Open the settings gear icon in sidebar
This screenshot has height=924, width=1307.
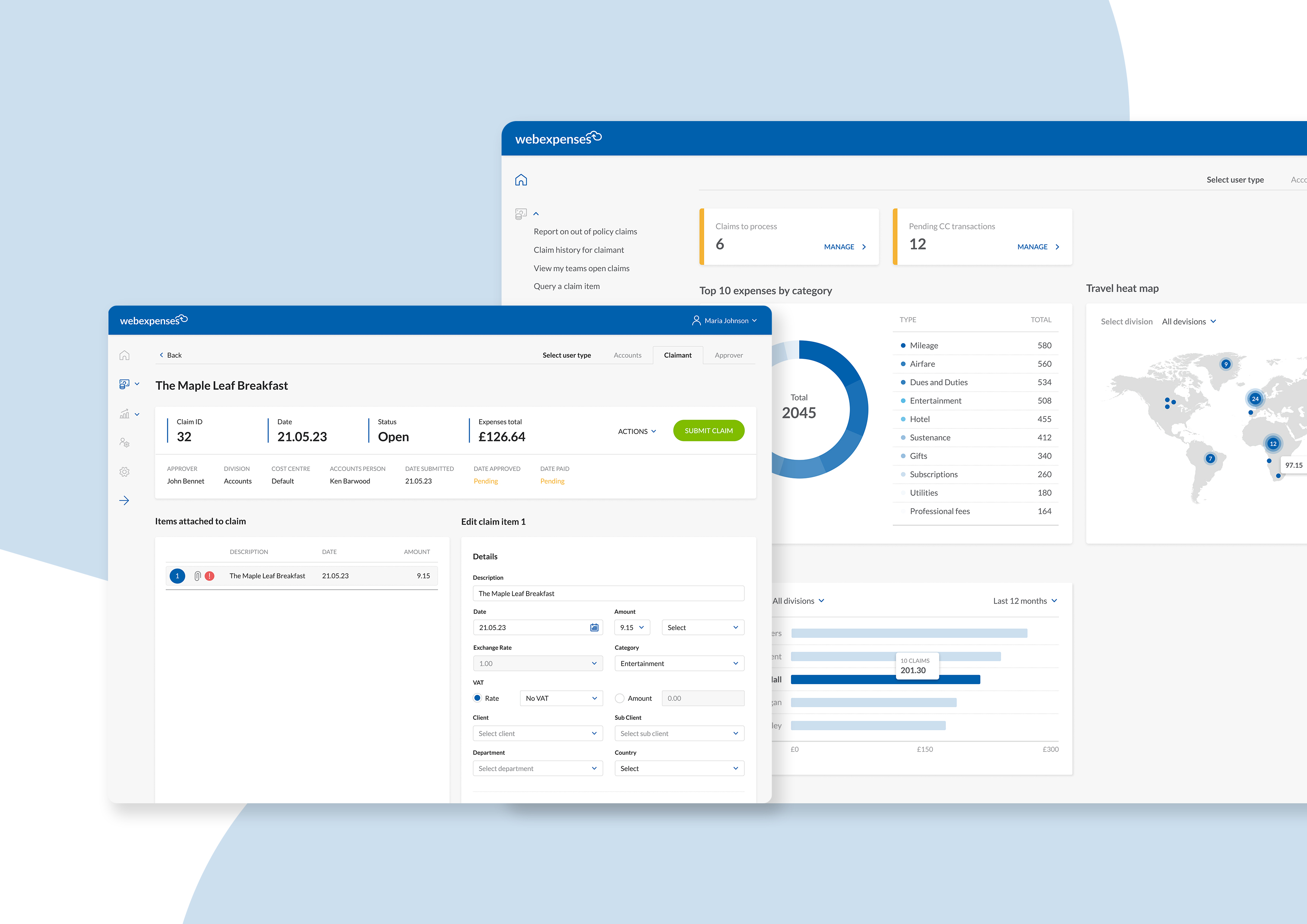click(124, 471)
